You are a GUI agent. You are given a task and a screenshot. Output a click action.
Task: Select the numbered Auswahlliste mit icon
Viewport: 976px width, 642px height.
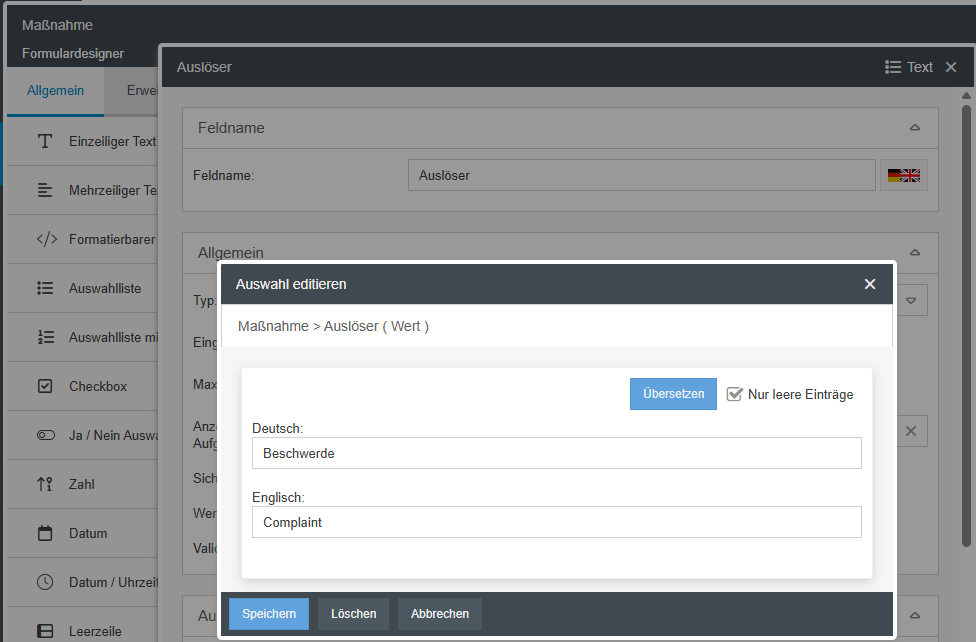(x=45, y=337)
